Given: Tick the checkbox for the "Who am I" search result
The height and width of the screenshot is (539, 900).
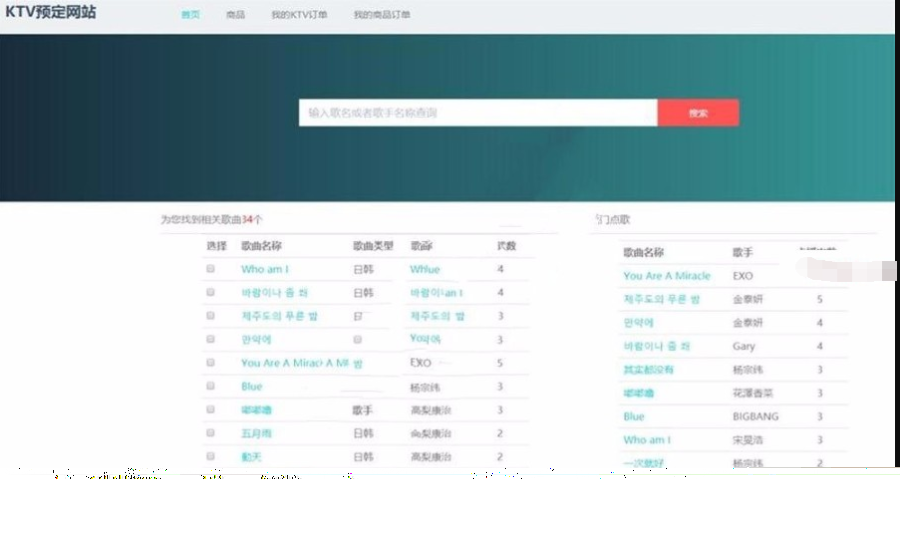Looking at the screenshot, I should [211, 269].
